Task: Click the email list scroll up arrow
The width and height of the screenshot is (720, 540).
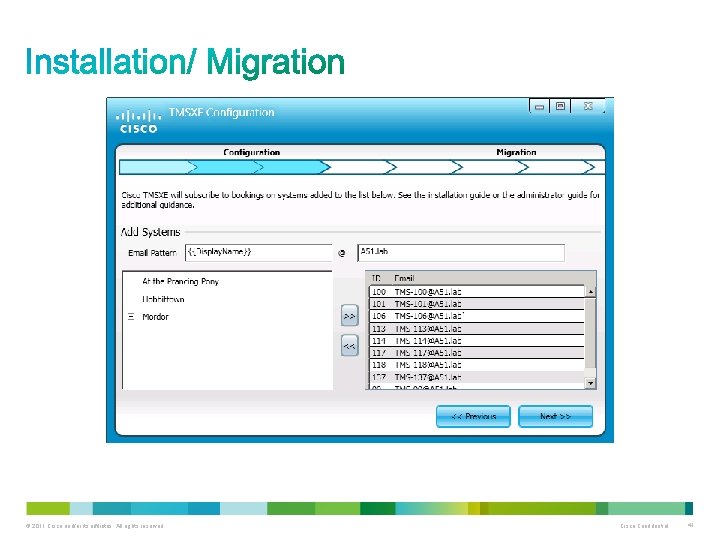Action: point(591,292)
